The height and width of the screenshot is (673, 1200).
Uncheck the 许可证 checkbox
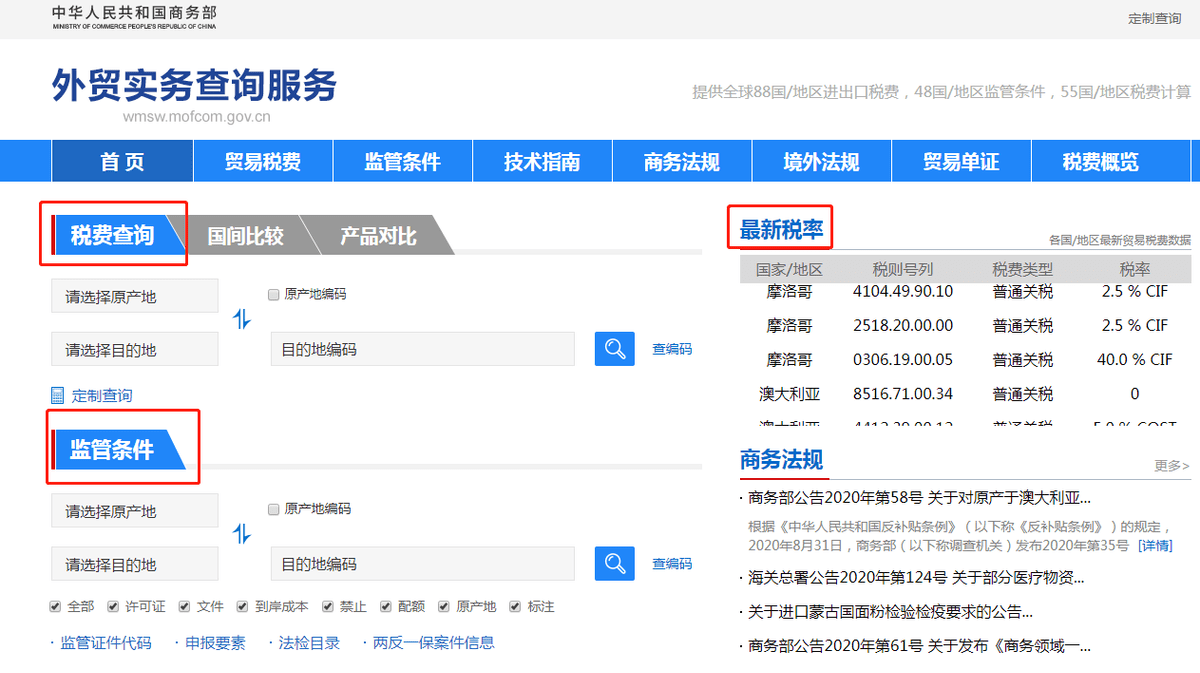pyautogui.click(x=114, y=607)
